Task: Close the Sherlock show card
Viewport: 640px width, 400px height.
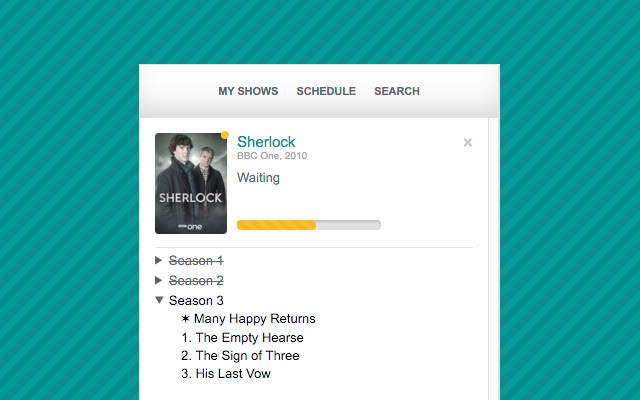Action: (467, 143)
